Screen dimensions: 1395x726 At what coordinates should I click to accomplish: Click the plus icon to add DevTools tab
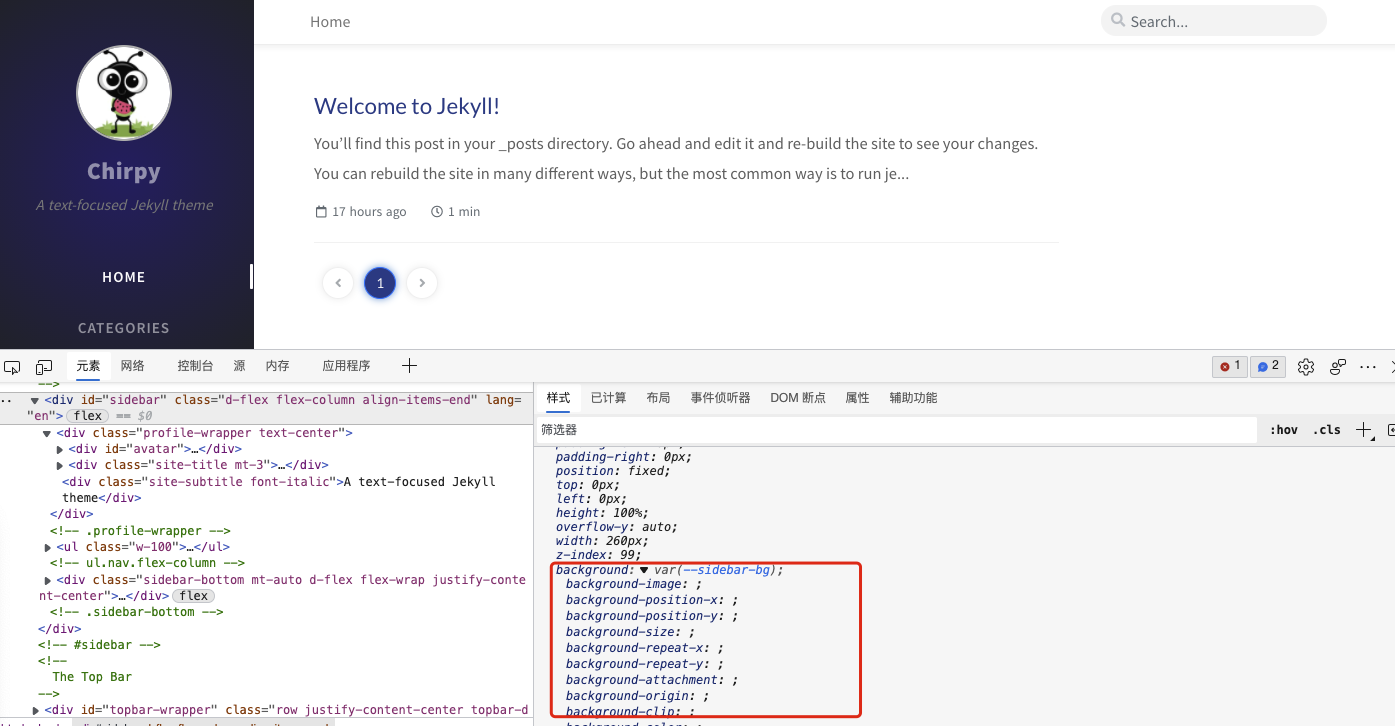pos(408,366)
